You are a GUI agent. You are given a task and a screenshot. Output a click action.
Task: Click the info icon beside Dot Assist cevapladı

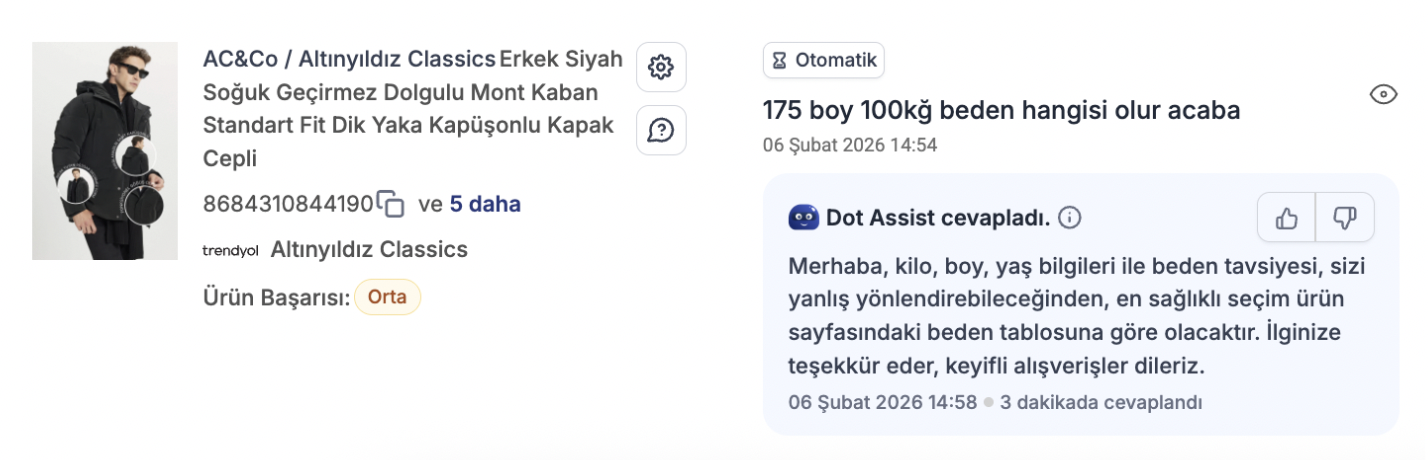pos(1070,217)
